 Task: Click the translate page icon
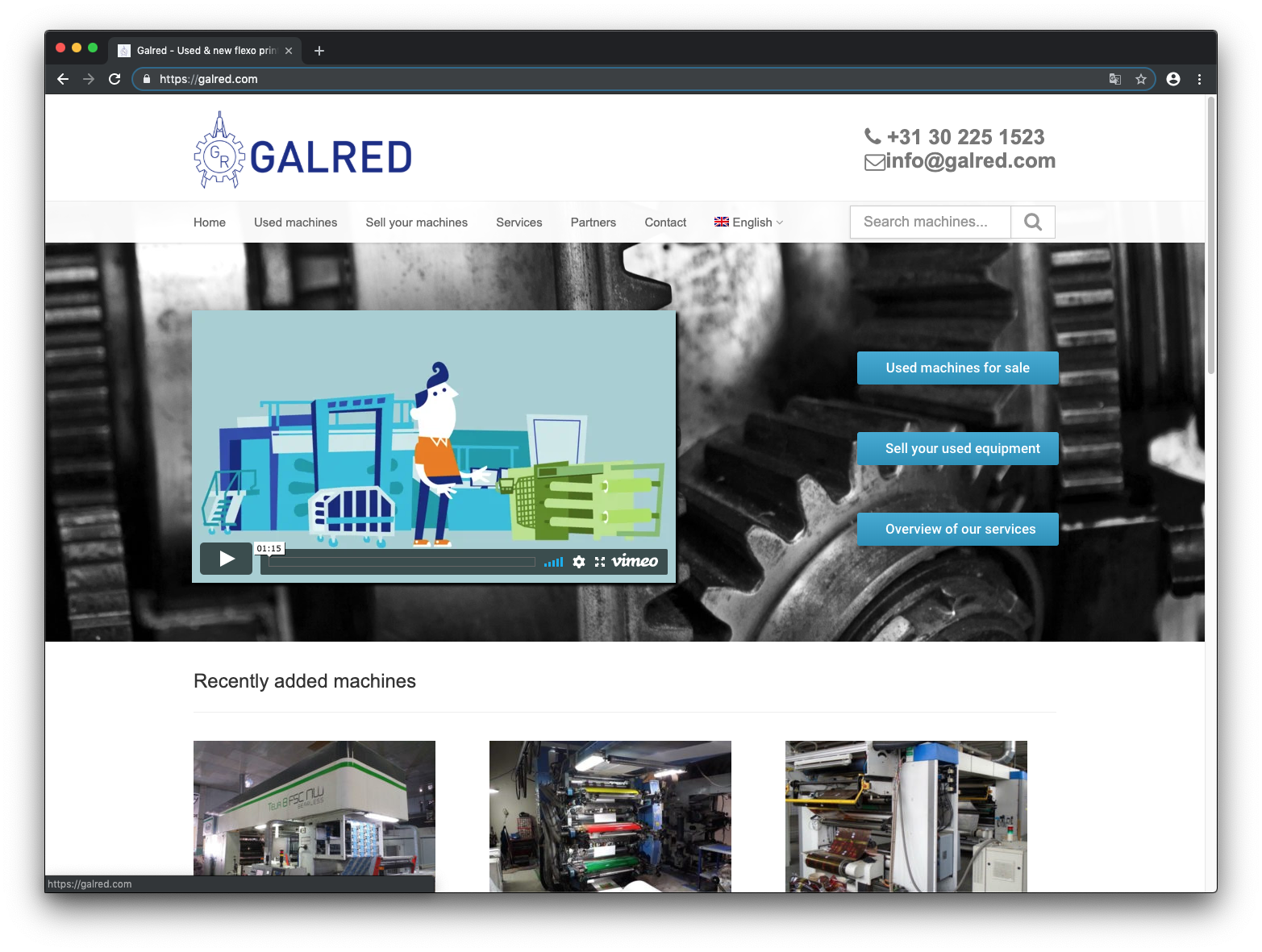(1115, 79)
